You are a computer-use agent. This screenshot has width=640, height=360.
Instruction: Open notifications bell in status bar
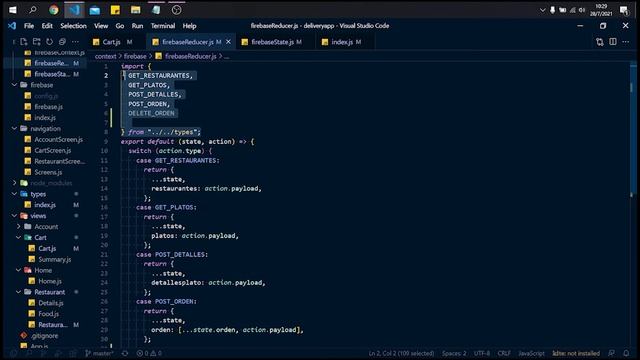[x=626, y=353]
